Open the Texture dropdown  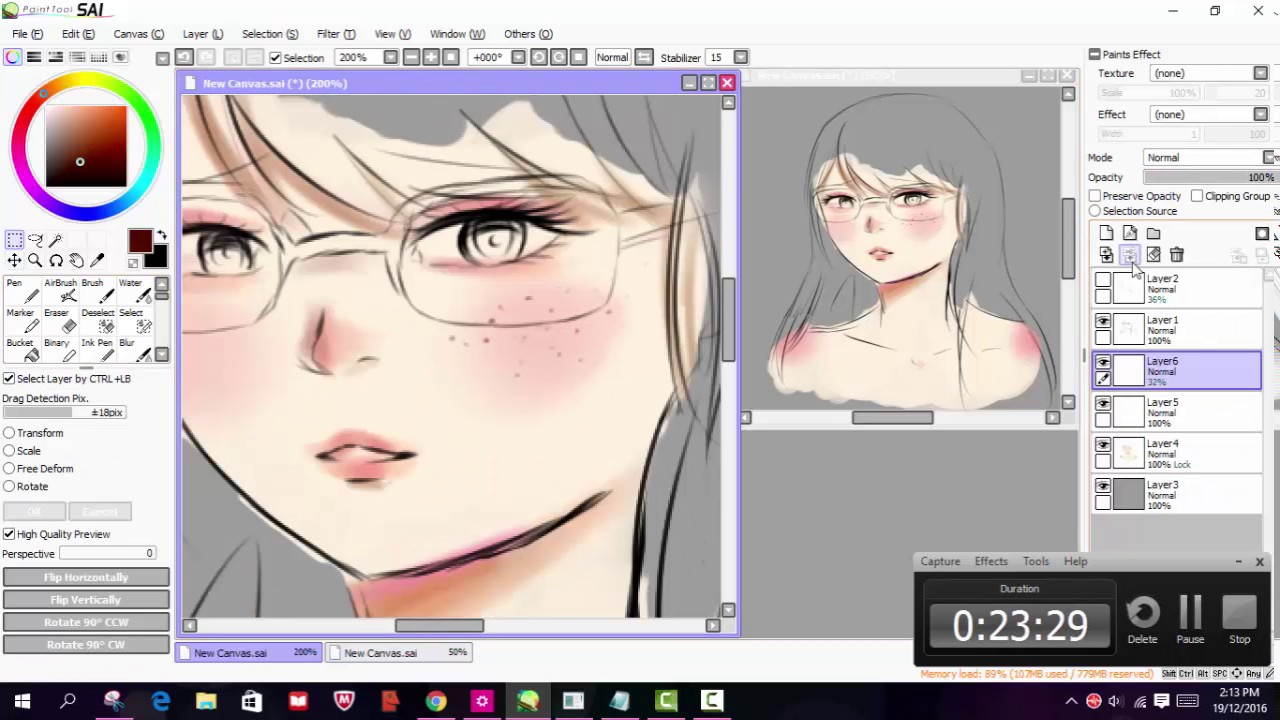point(1260,73)
